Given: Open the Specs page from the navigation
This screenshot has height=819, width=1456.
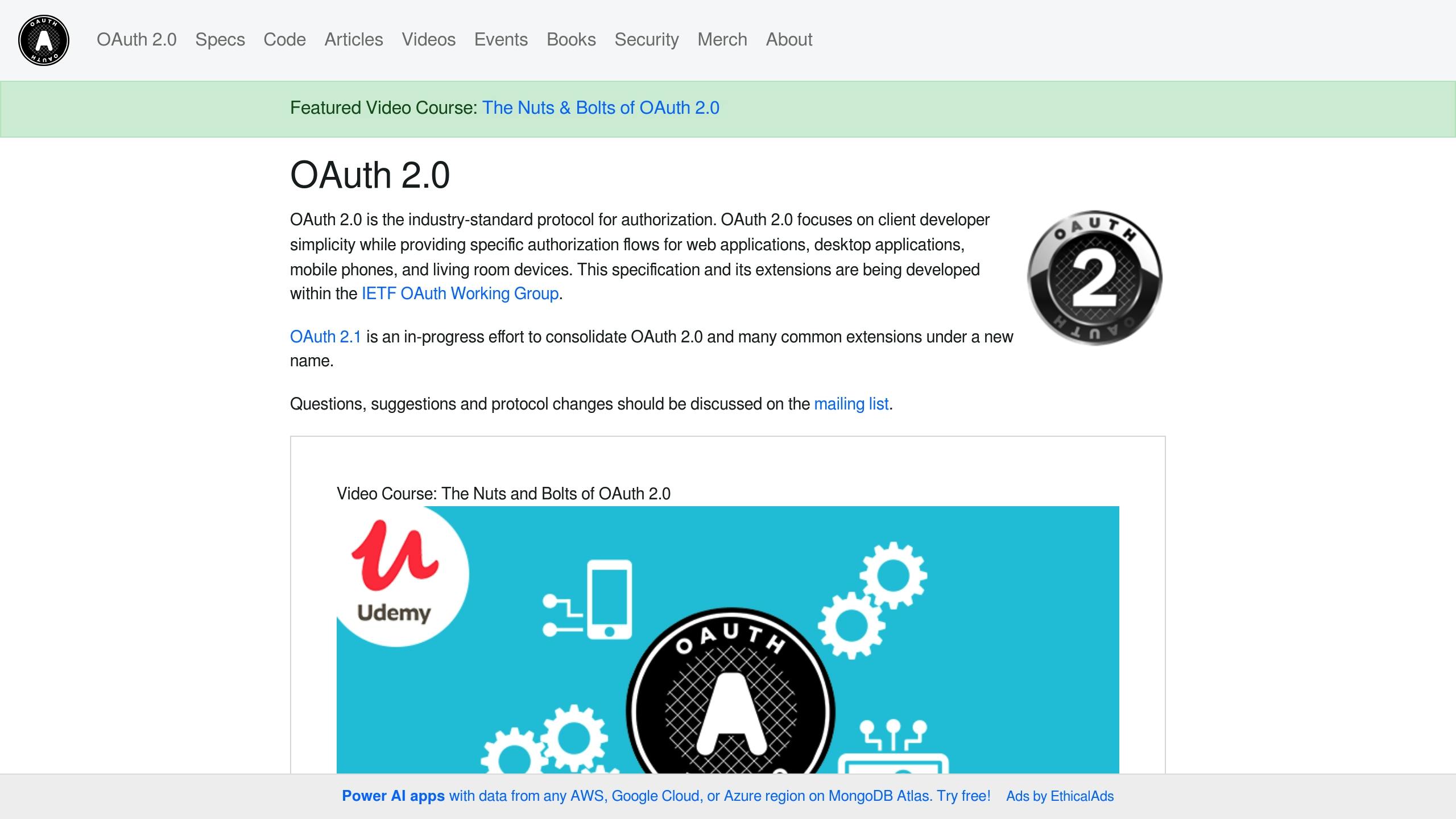Looking at the screenshot, I should click(x=220, y=40).
